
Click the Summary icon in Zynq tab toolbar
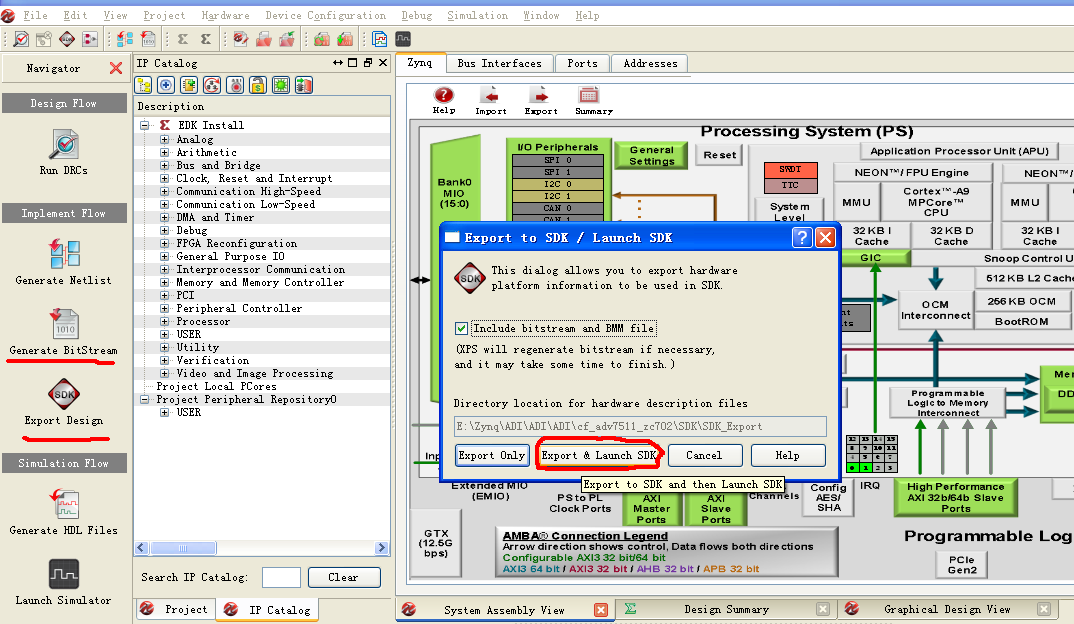click(588, 95)
